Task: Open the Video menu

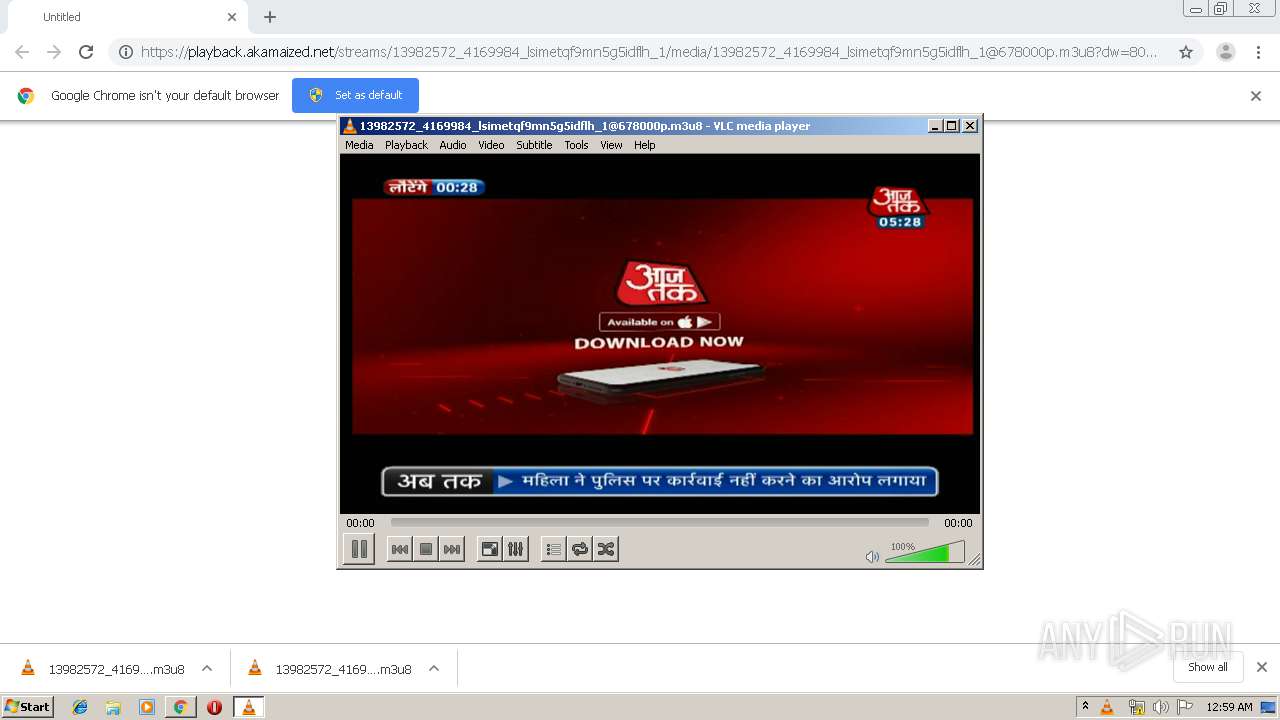Action: [x=491, y=145]
